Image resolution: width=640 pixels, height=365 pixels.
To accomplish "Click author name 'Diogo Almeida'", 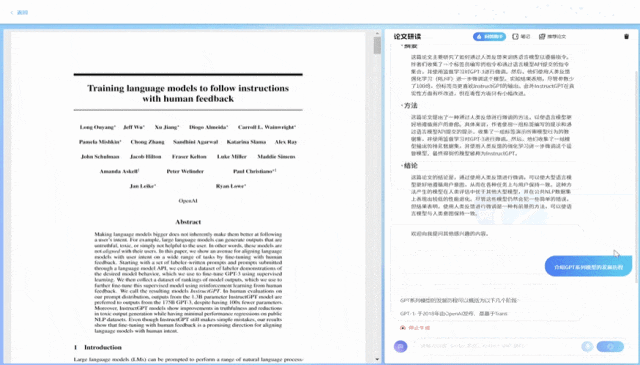I will pos(209,127).
